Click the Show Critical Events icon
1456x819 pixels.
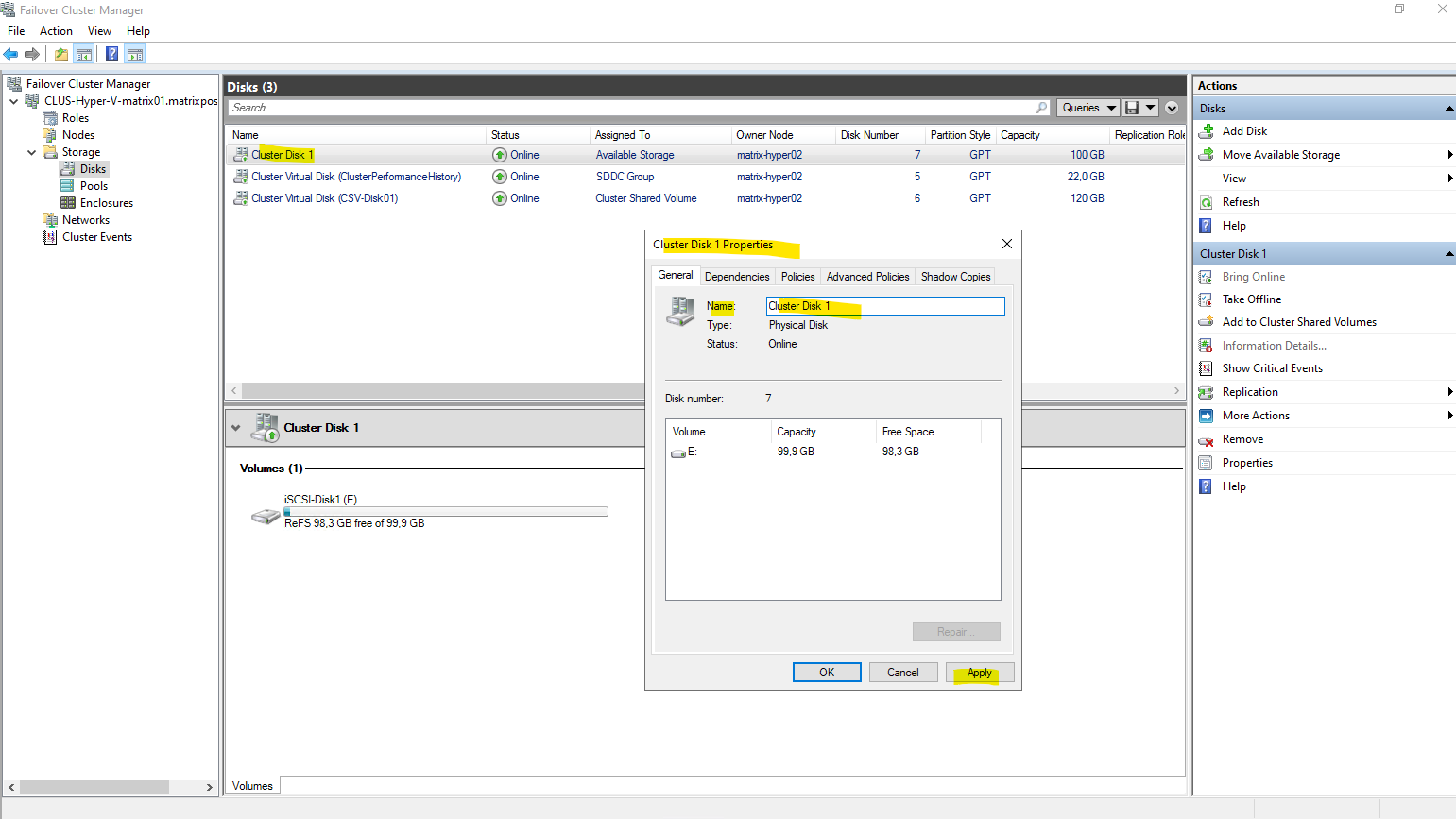1207,368
